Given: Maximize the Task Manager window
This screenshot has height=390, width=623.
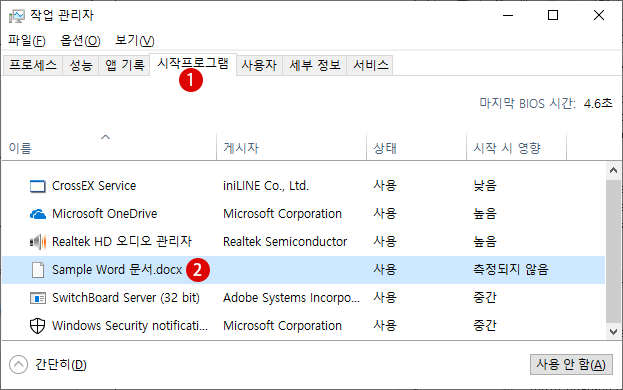Looking at the screenshot, I should pos(553,15).
